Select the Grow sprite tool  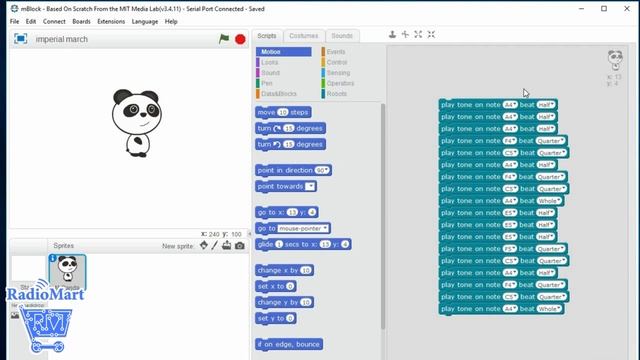418,34
